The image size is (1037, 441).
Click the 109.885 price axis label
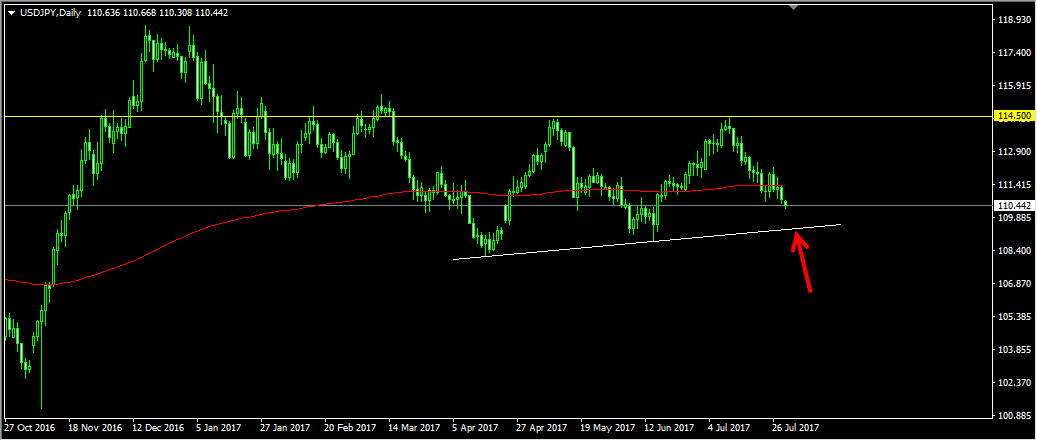(x=1015, y=218)
